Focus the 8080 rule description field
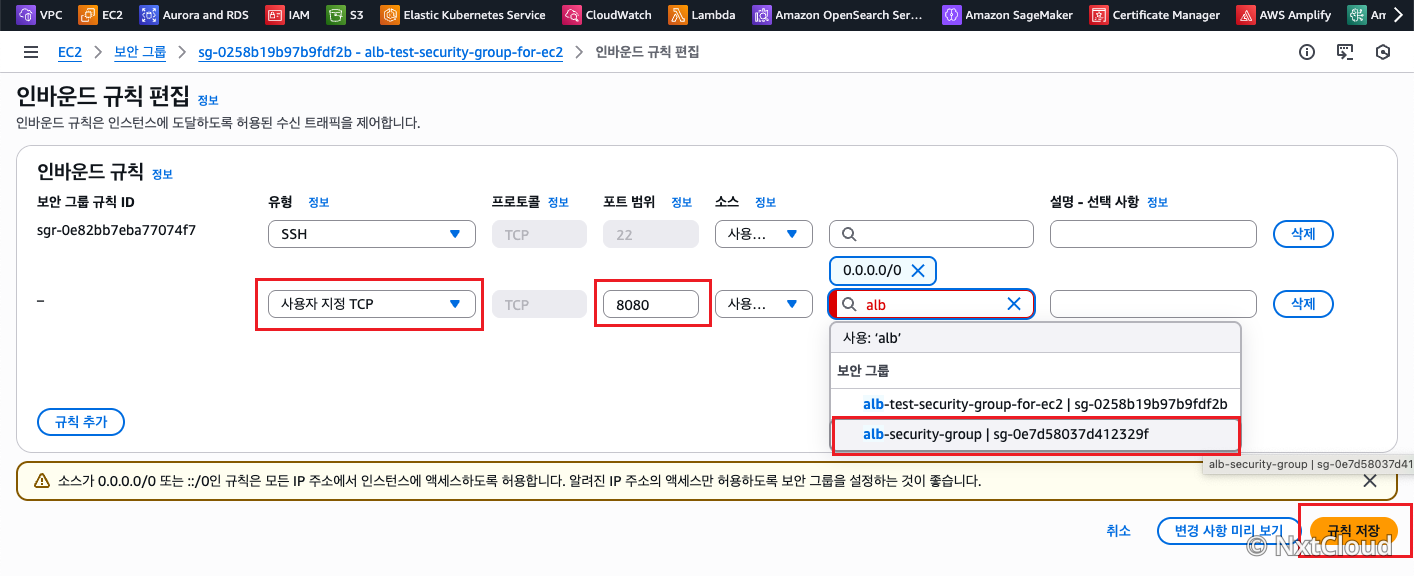The image size is (1414, 576). pos(1153,304)
